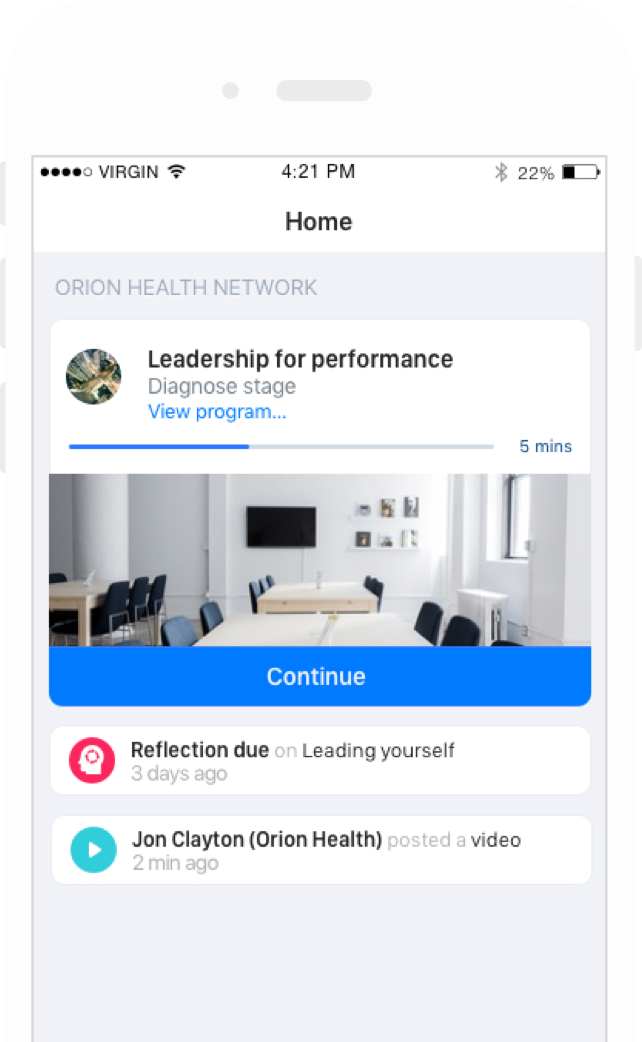642x1042 pixels.
Task: Tap the Diagnose stage subtitle
Action: click(x=222, y=386)
